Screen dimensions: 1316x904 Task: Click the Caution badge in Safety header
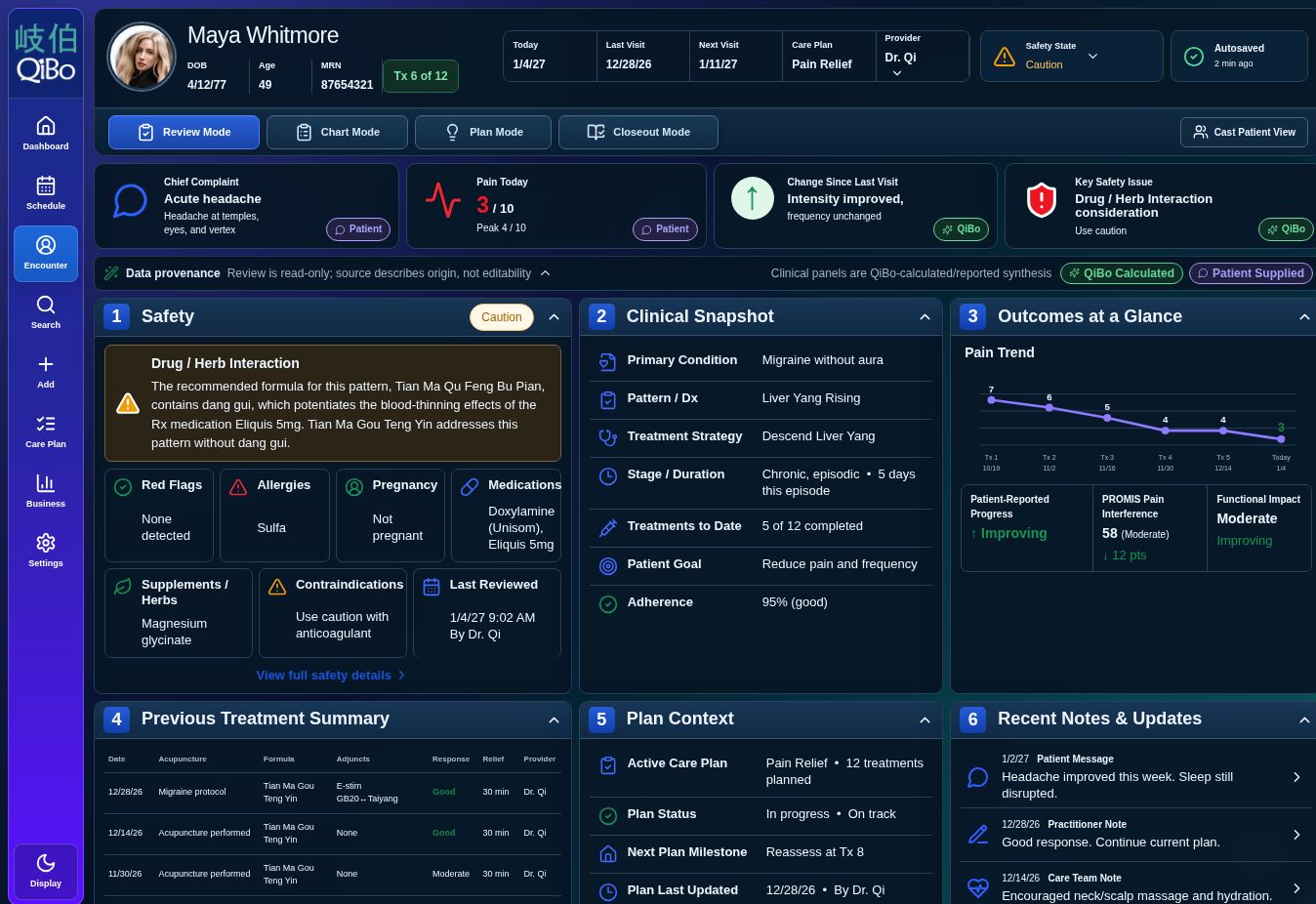pos(502,317)
